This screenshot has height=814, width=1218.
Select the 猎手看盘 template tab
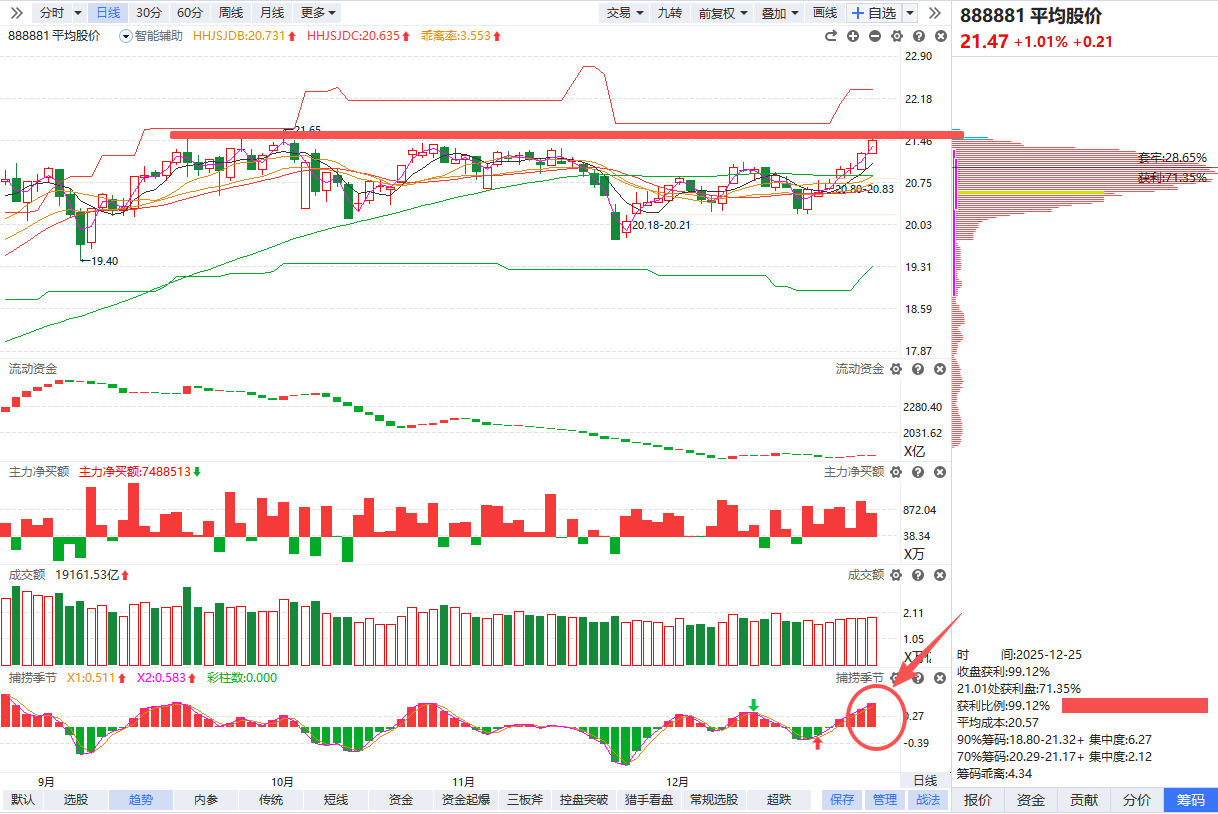click(x=651, y=800)
